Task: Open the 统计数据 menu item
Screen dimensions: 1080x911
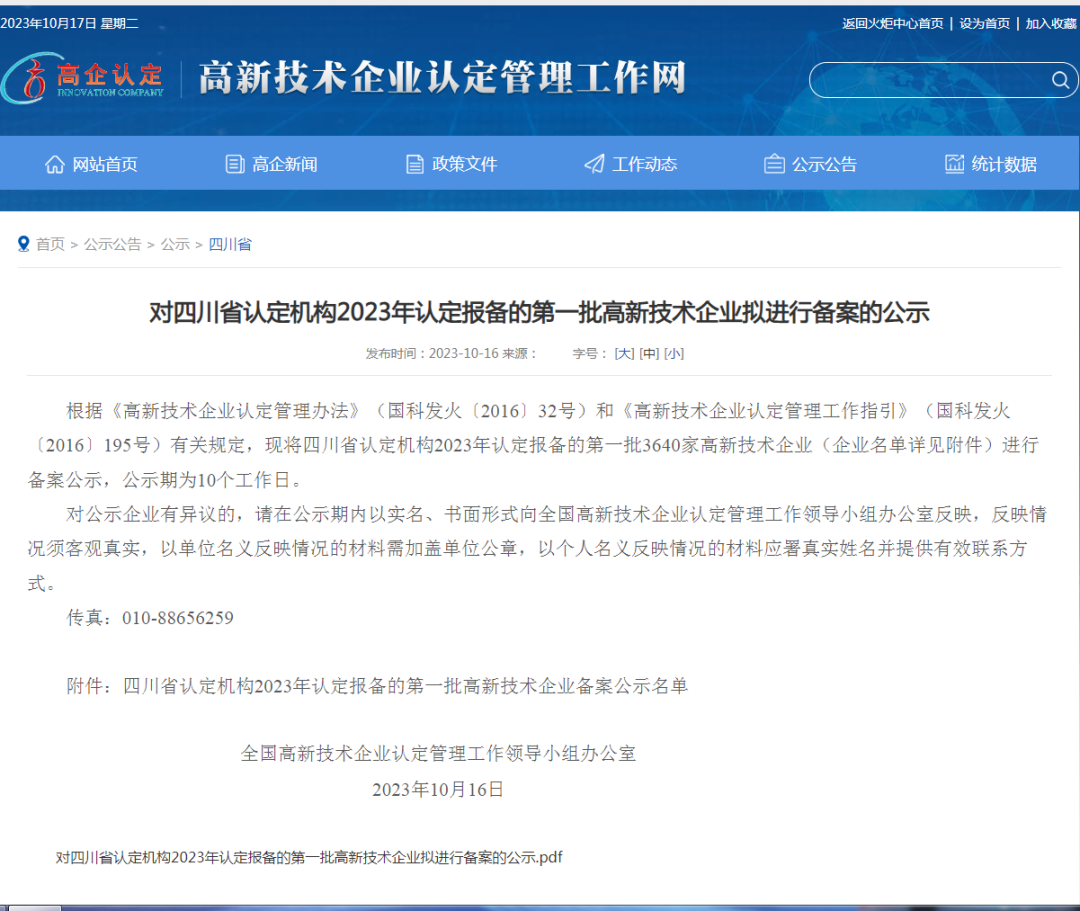Action: tap(1004, 164)
